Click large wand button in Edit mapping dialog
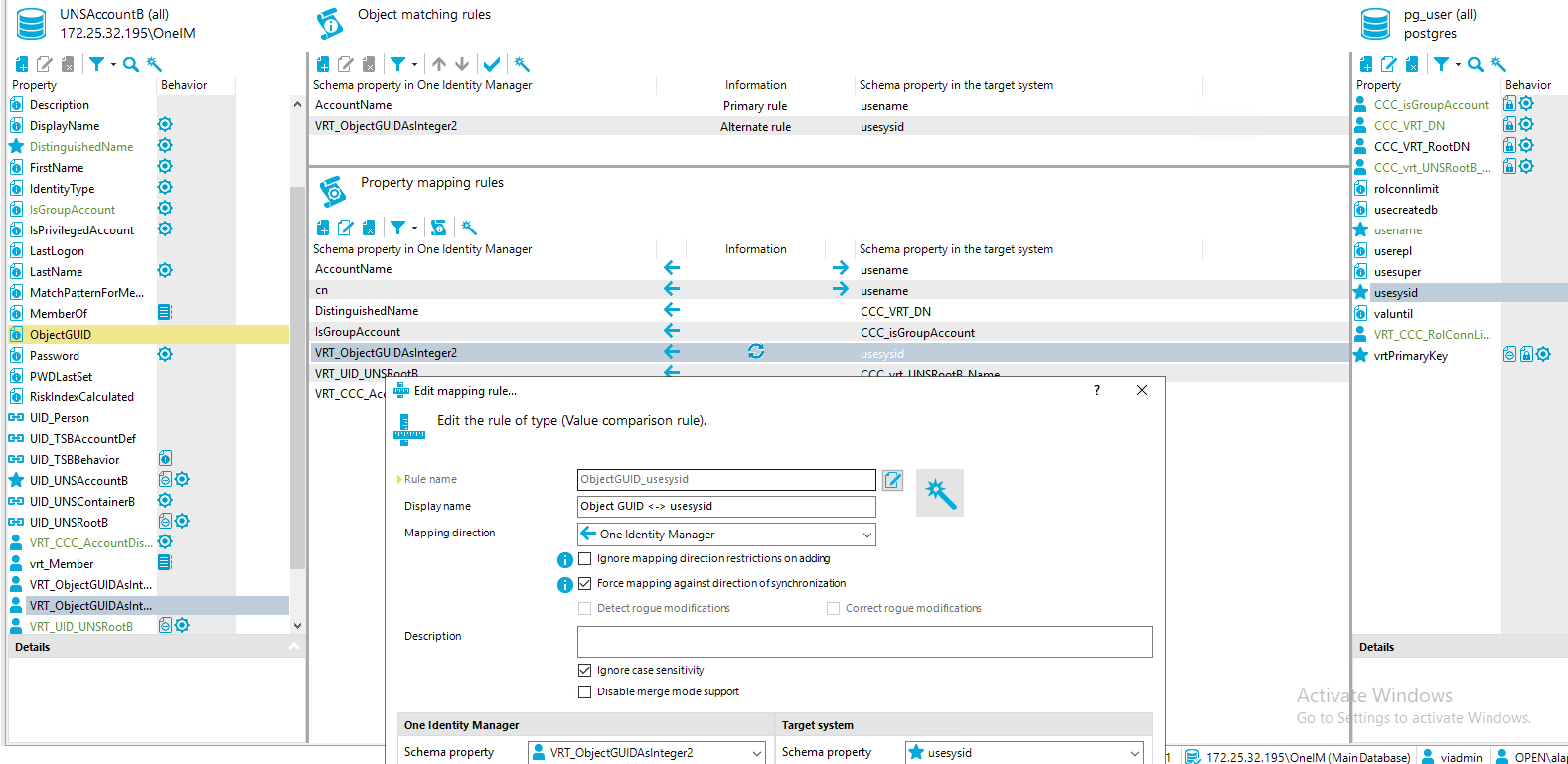Viewport: 1568px width, 764px height. point(940,493)
